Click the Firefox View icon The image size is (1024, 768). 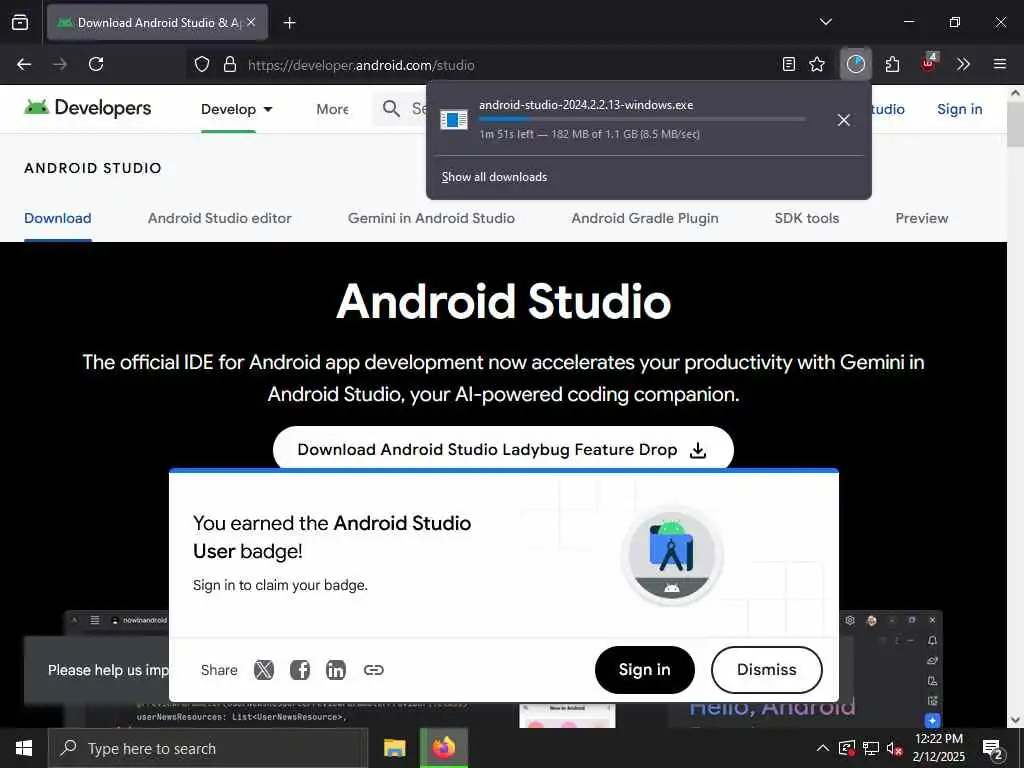click(20, 22)
